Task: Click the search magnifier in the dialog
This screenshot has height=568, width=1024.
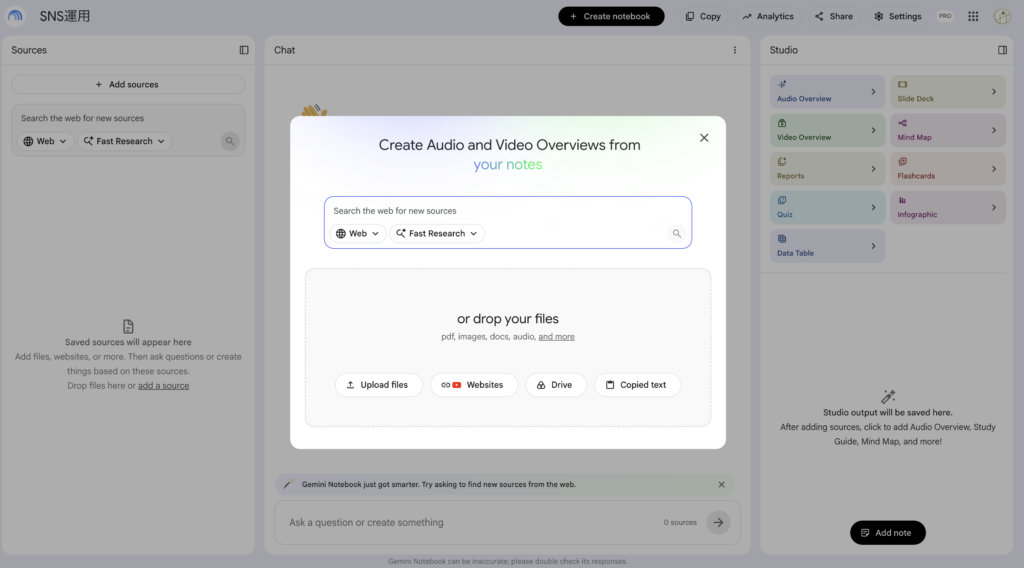Action: coord(677,233)
